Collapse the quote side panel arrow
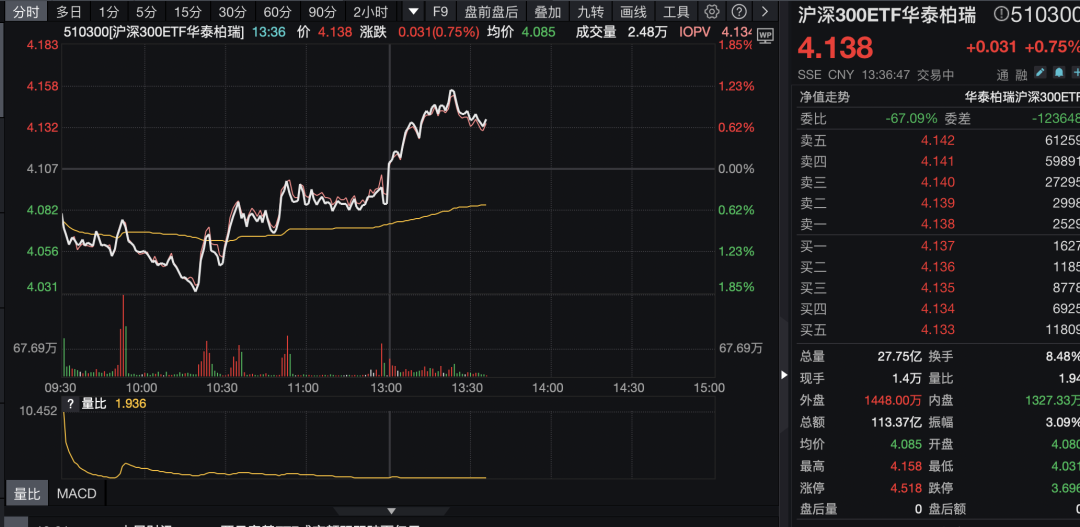 pos(785,375)
